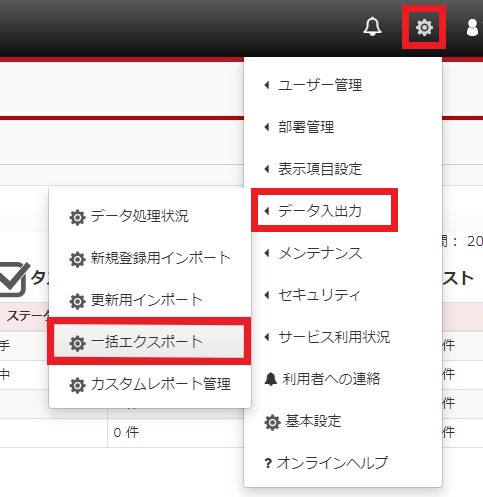Click gear icon beside 新規登録用インポート

pyautogui.click(x=77, y=259)
